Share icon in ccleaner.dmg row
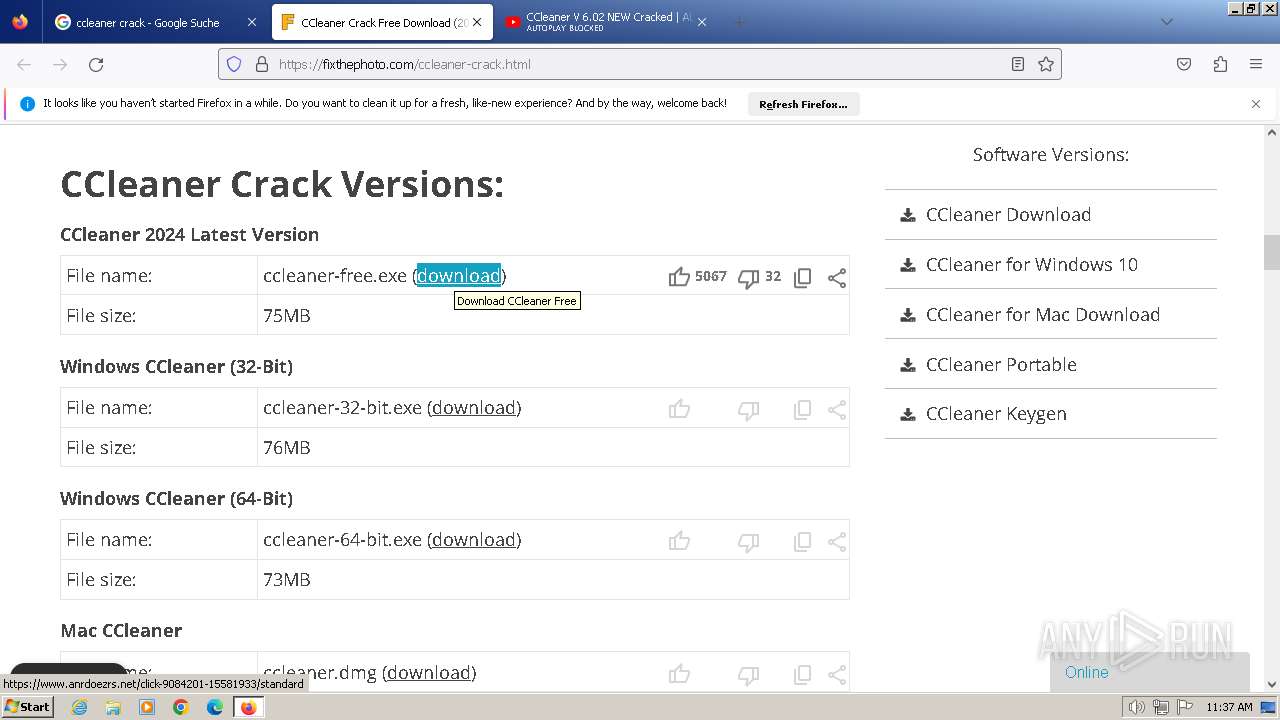The width and height of the screenshot is (1280, 720). [837, 675]
